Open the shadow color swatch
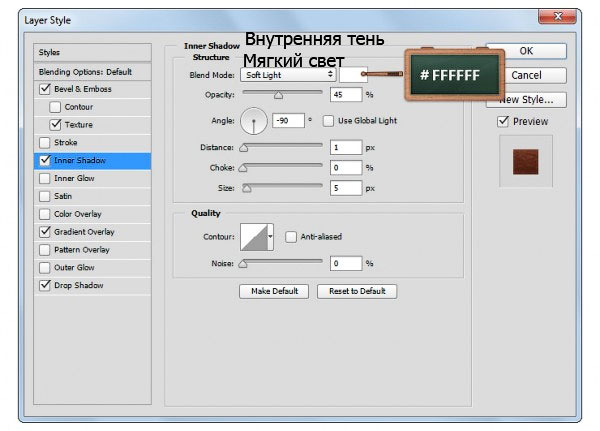600x431 pixels. click(x=353, y=75)
